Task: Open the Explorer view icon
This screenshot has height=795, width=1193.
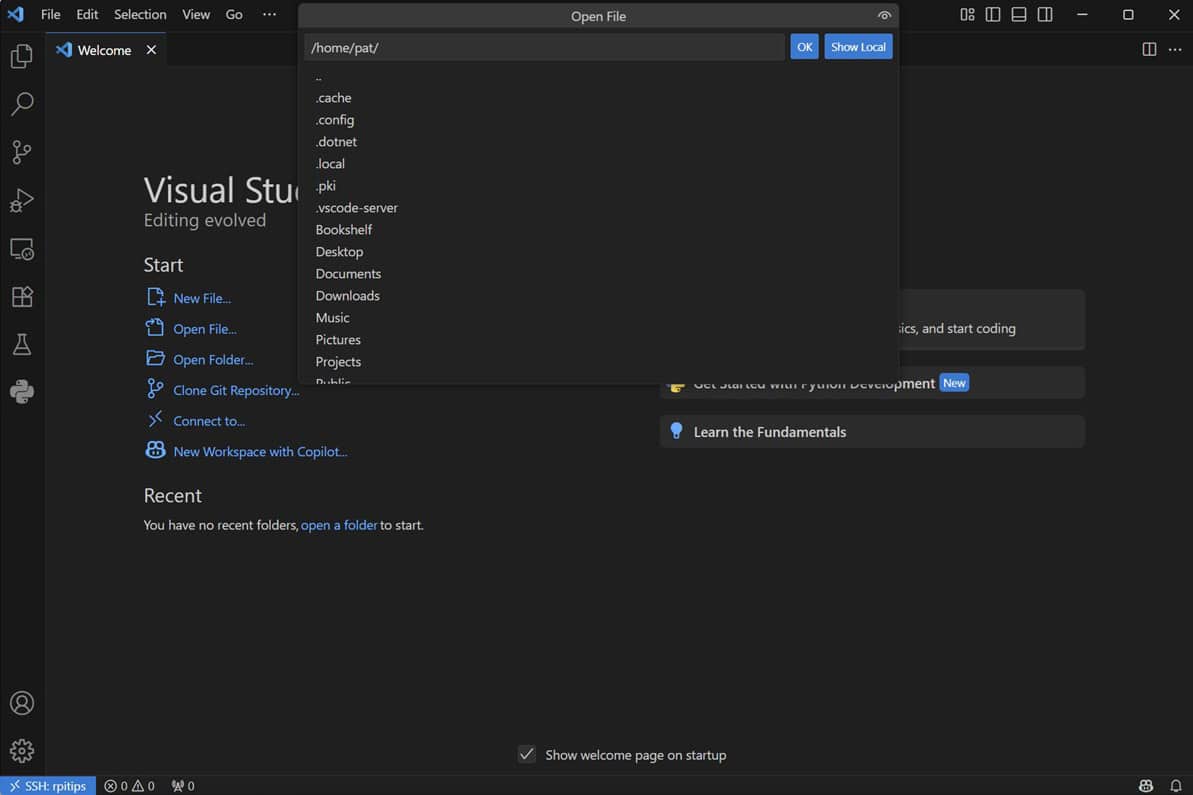Action: tap(22, 56)
